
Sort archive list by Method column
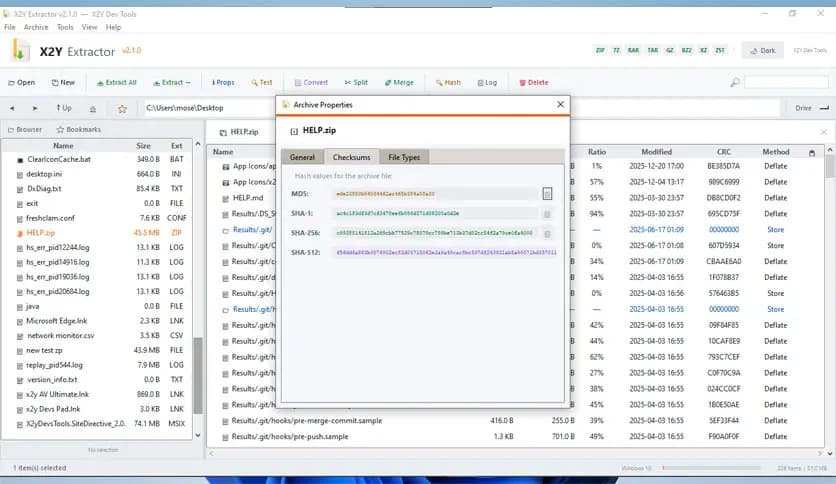click(775, 152)
